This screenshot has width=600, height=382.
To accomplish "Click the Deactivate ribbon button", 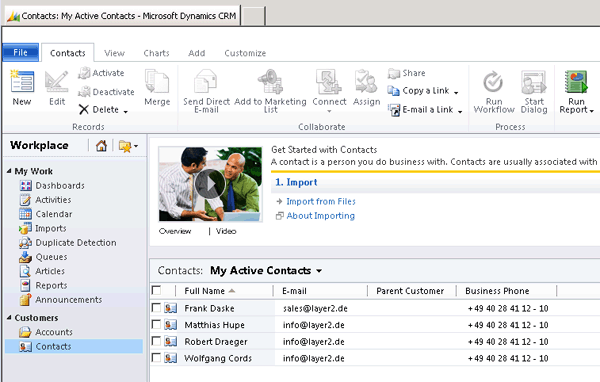I will coord(106,92).
